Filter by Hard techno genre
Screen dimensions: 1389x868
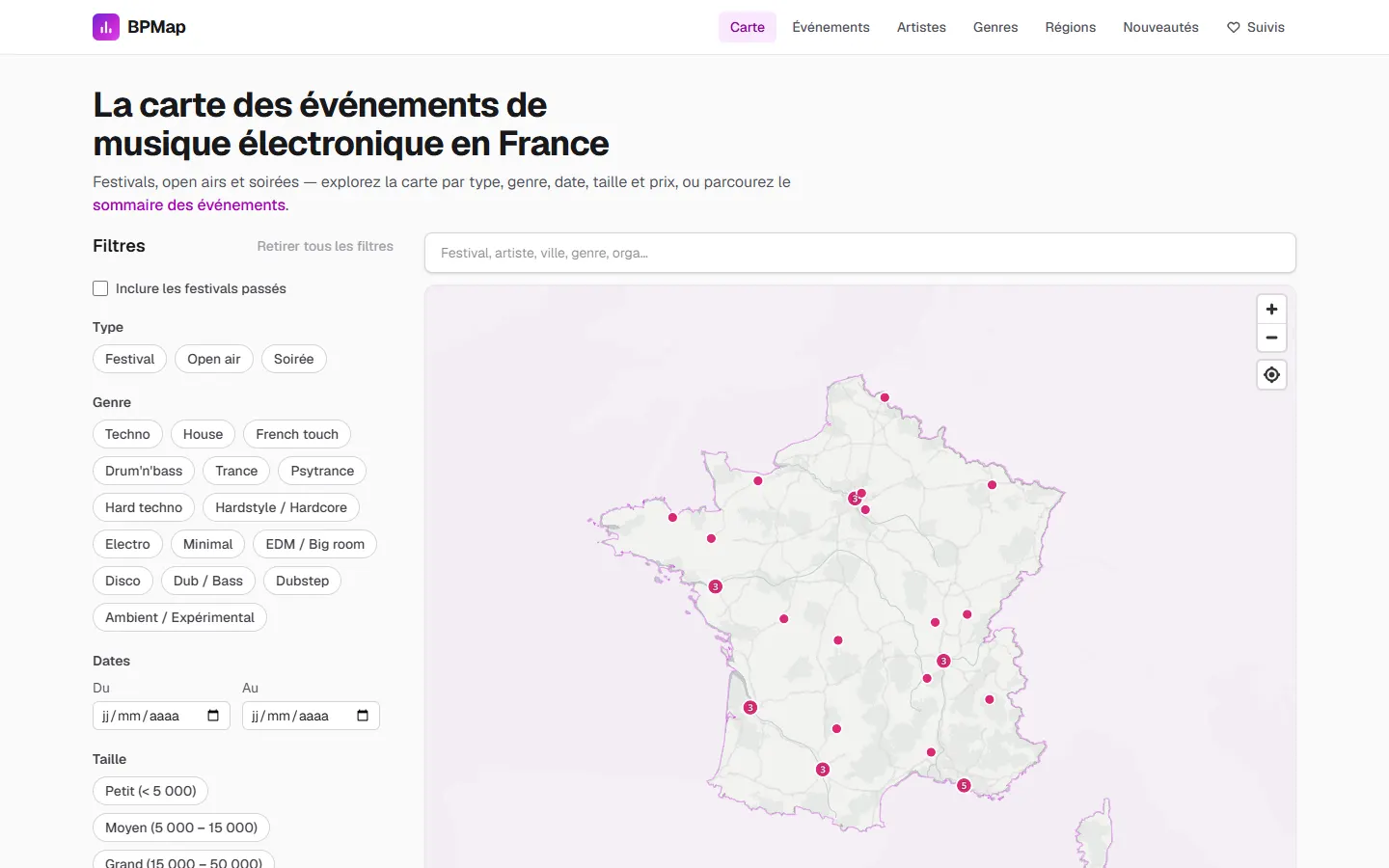point(144,507)
